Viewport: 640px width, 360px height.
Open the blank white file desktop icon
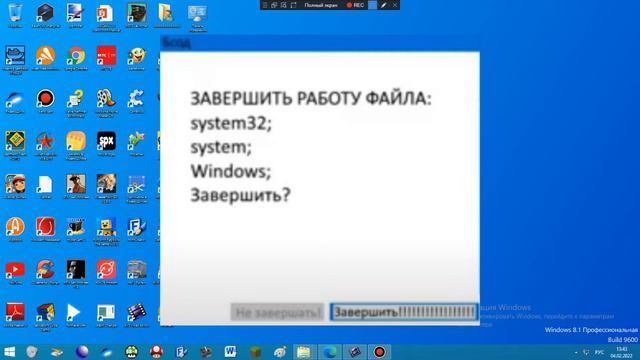pyautogui.click(x=45, y=184)
